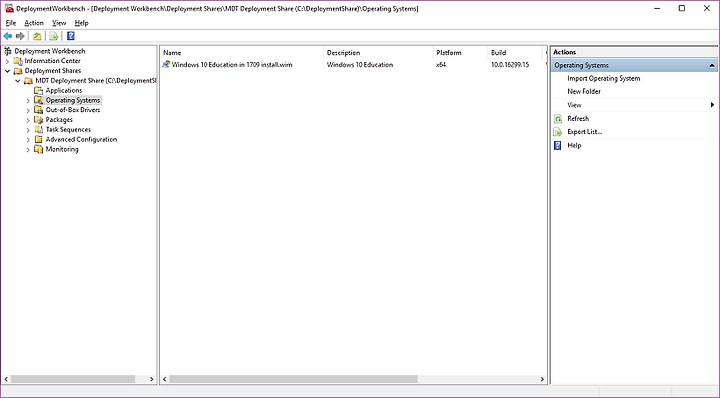The image size is (720, 398).
Task: Expand the Advanced Configuration node
Action: pos(28,140)
